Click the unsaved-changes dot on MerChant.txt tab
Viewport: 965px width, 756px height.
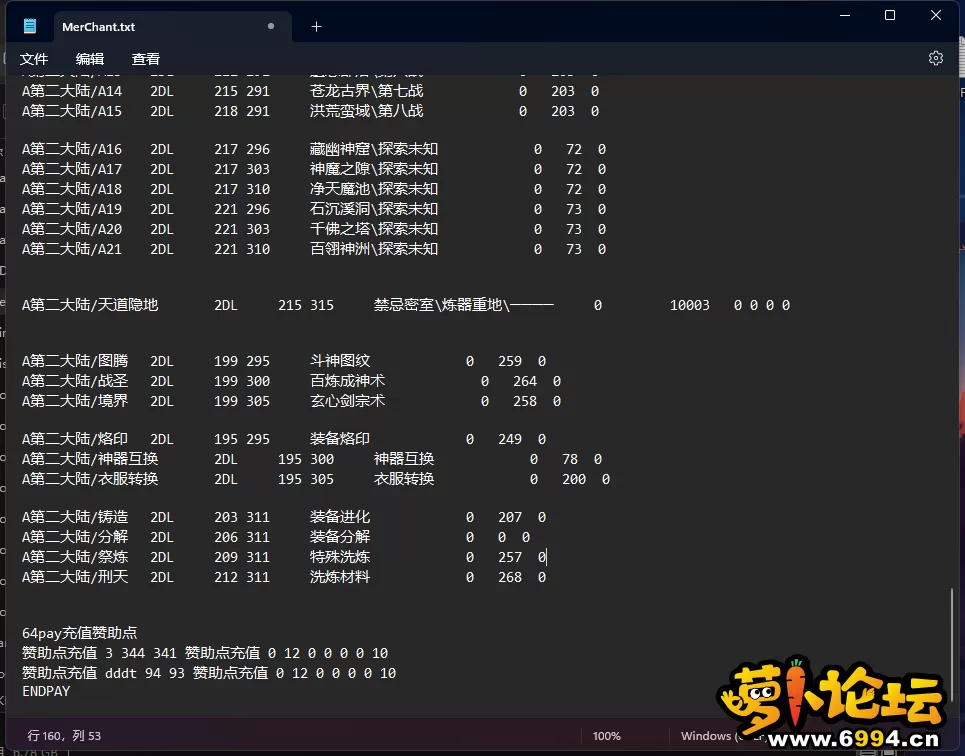(271, 26)
